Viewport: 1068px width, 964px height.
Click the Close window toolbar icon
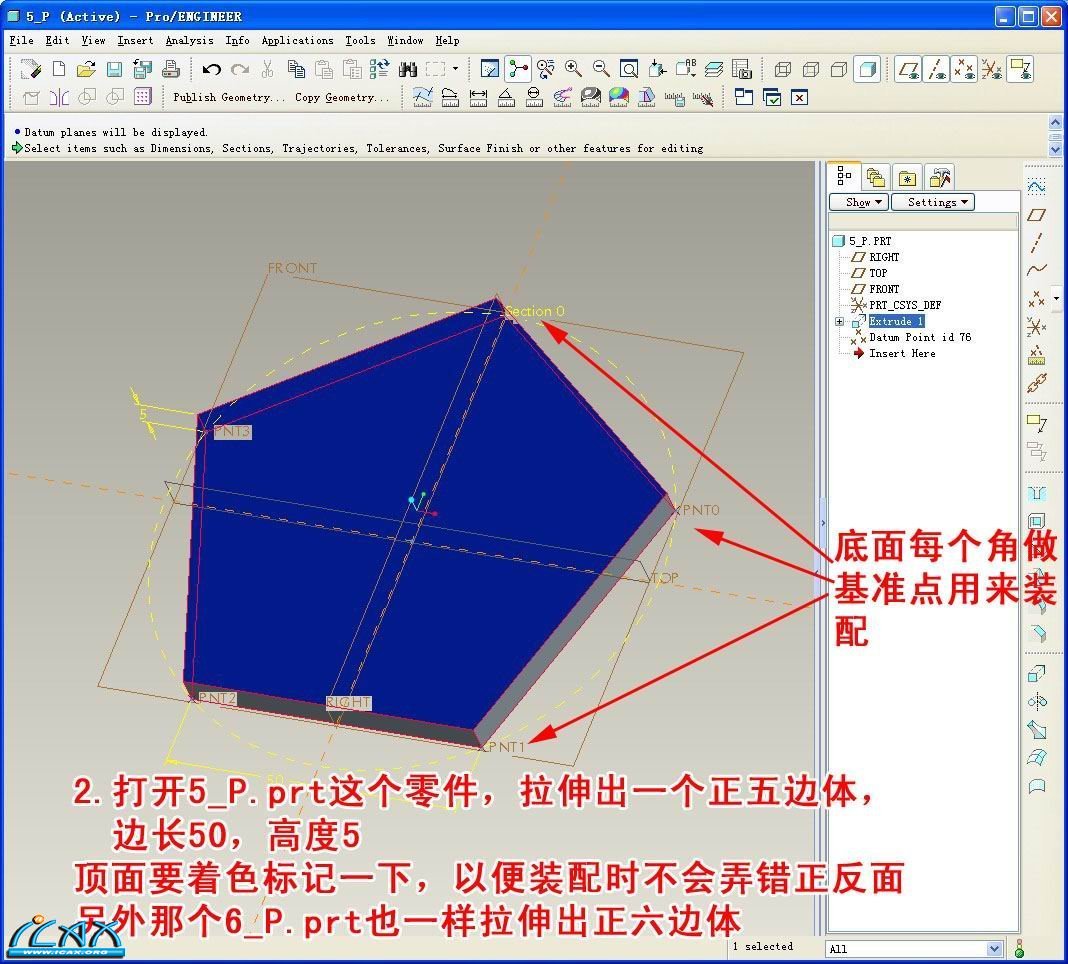[x=800, y=97]
